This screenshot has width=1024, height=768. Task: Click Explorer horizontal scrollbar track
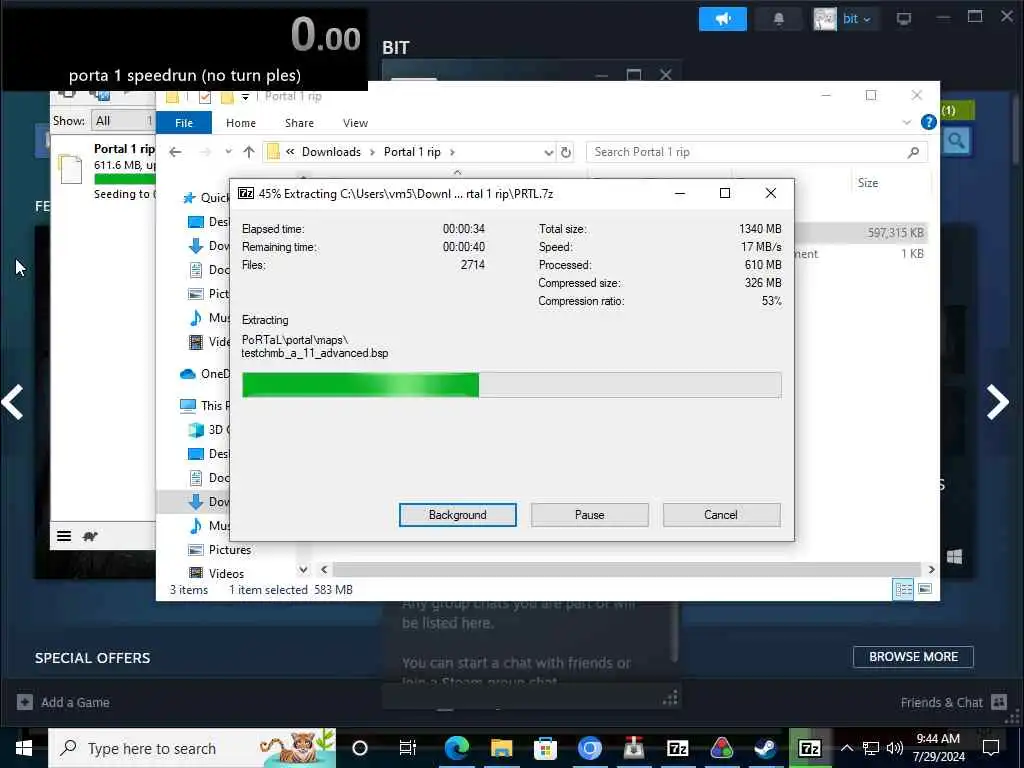[627, 569]
